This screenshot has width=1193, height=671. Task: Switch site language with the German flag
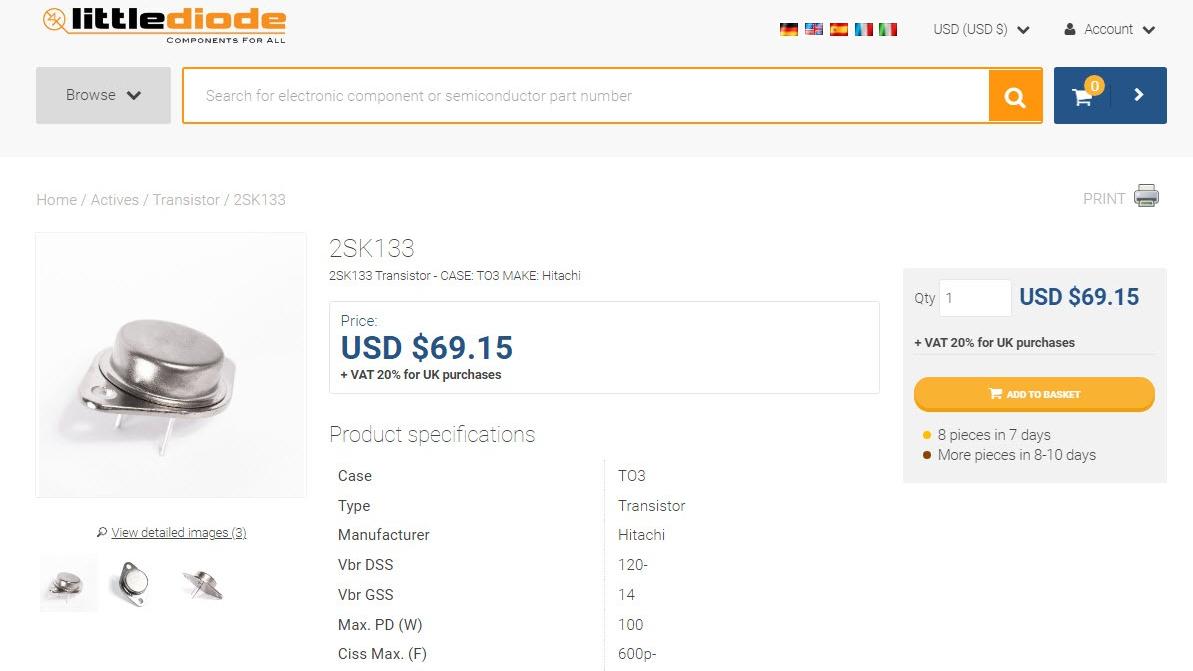pyautogui.click(x=788, y=30)
